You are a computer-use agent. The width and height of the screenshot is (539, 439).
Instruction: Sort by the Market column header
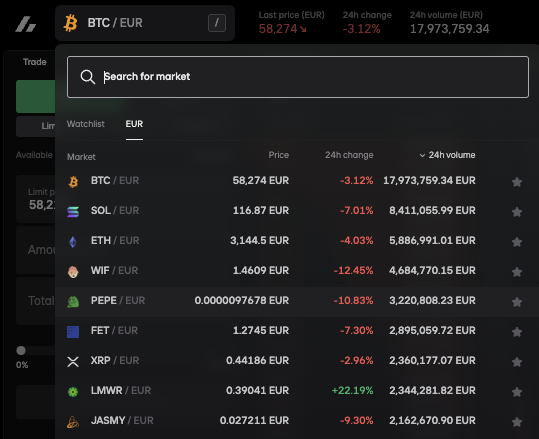tap(81, 157)
